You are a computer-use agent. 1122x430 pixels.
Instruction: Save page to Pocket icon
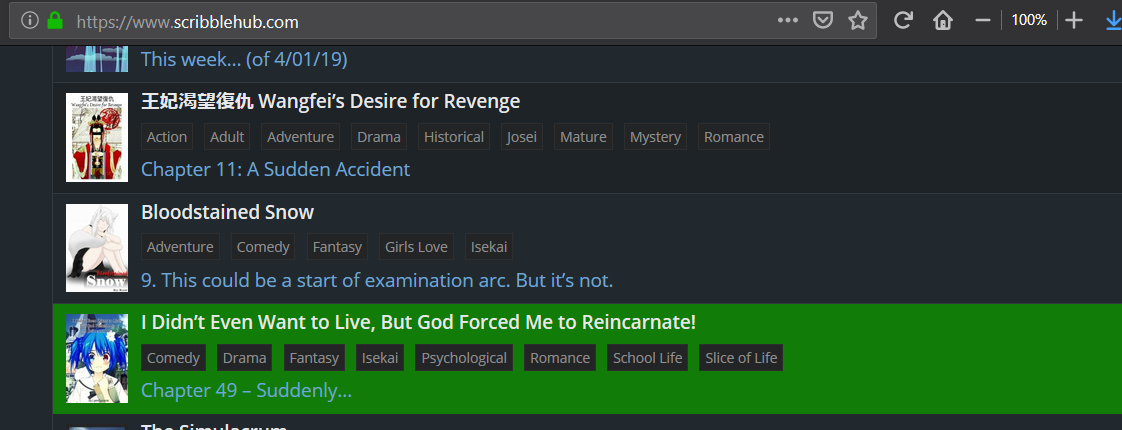822,21
